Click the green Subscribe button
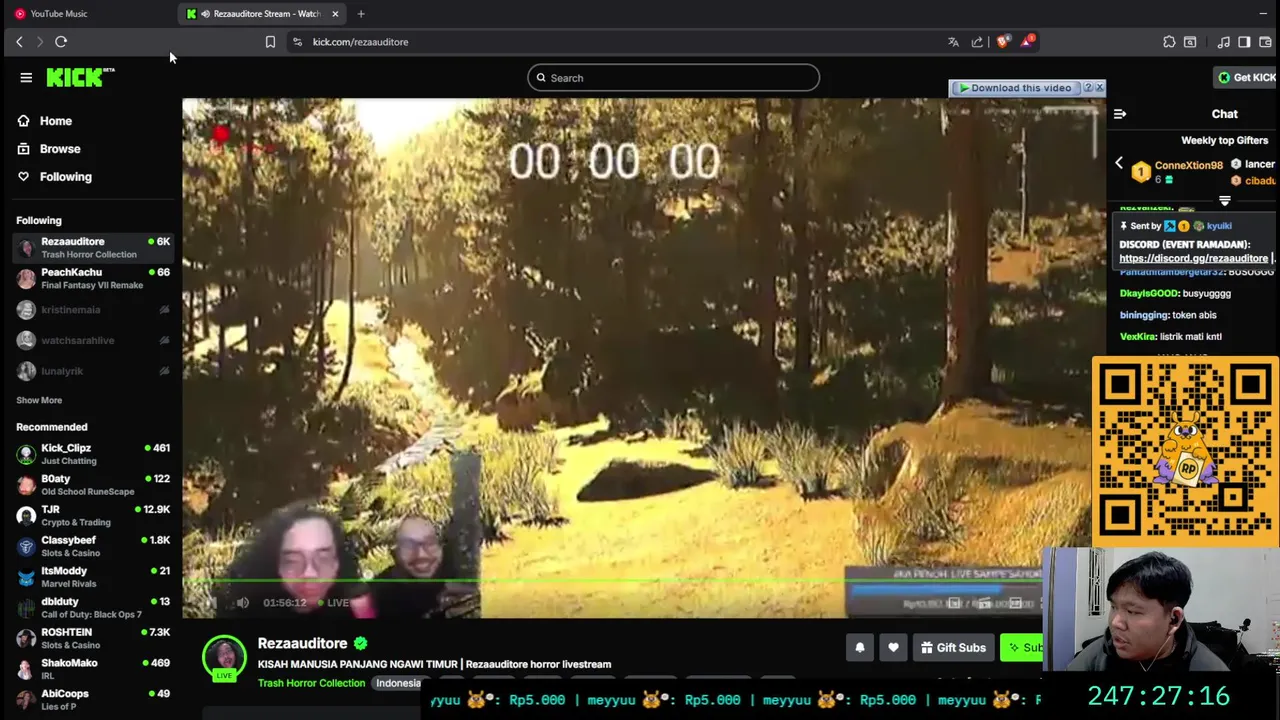This screenshot has width=1280, height=720. click(1022, 648)
